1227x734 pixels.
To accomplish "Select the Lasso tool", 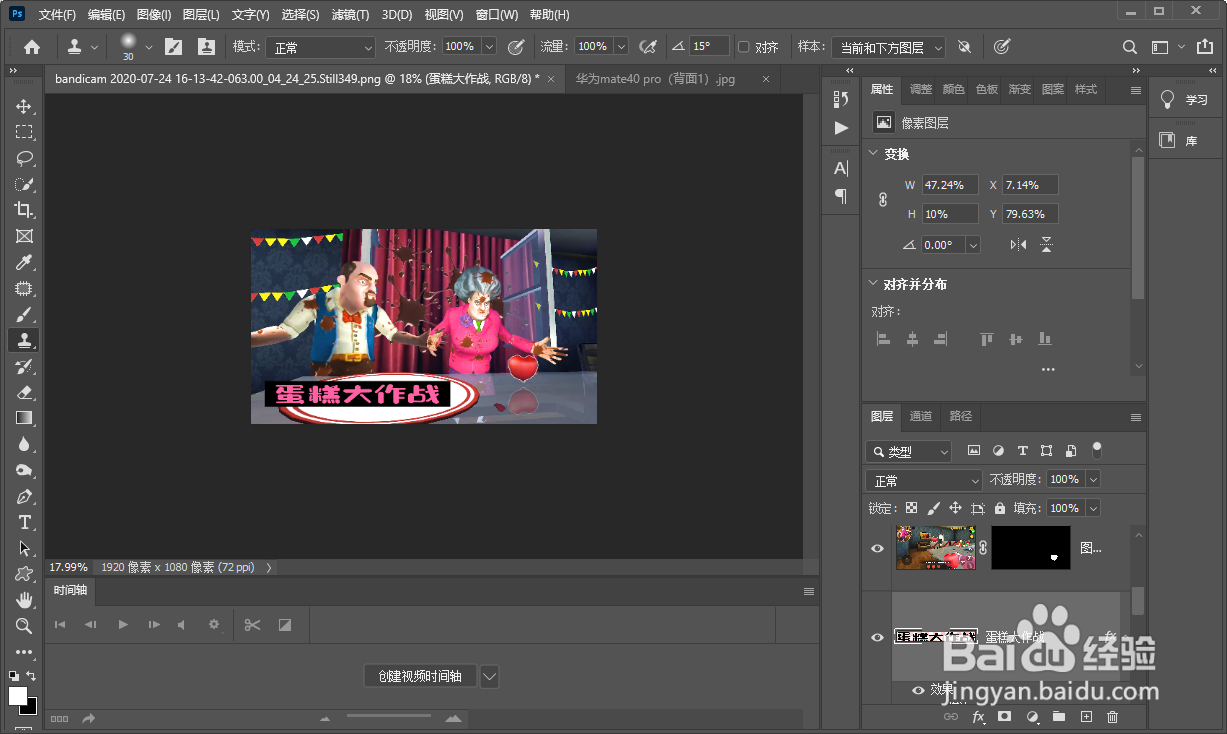I will (24, 158).
